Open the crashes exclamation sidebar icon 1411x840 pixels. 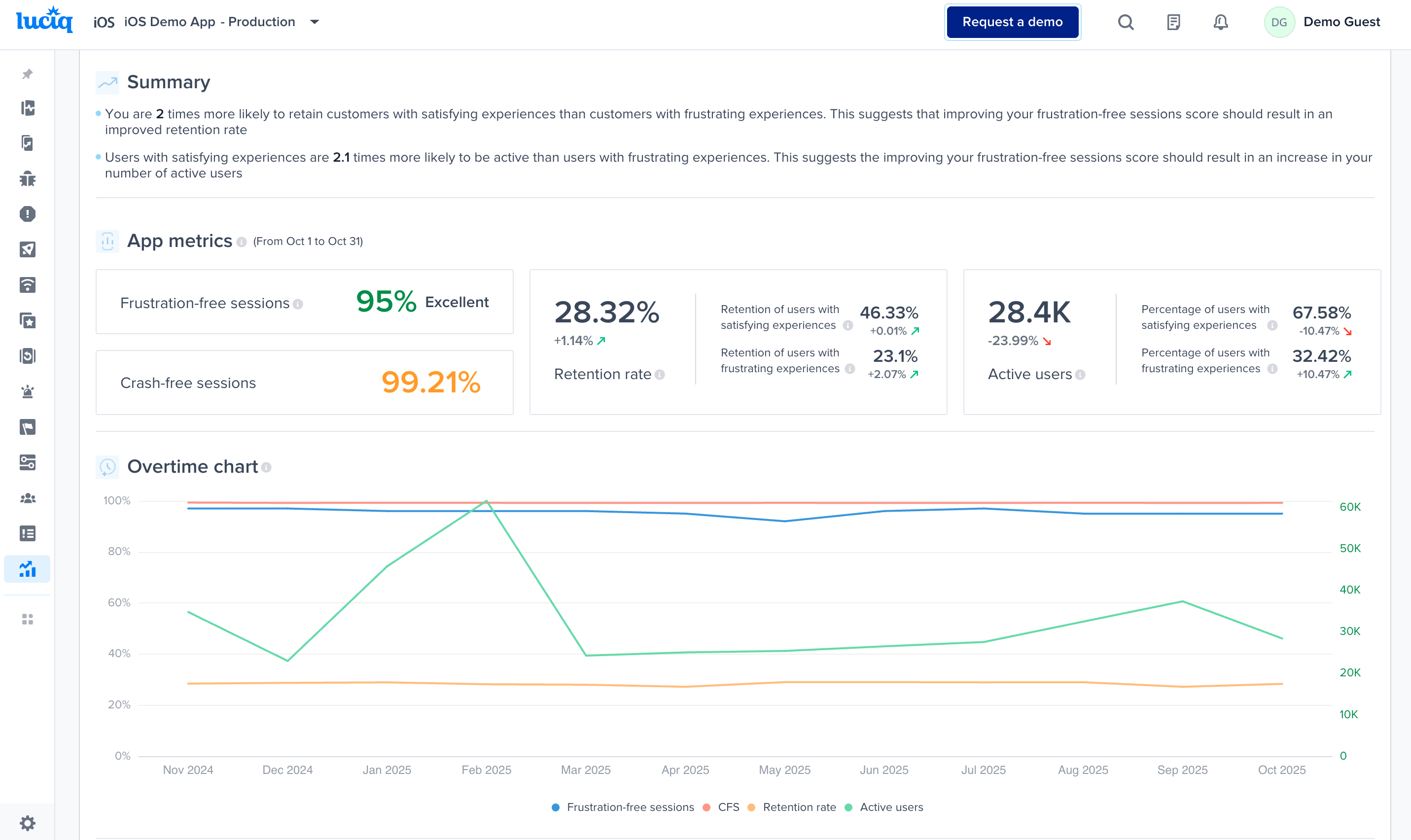(x=27, y=214)
